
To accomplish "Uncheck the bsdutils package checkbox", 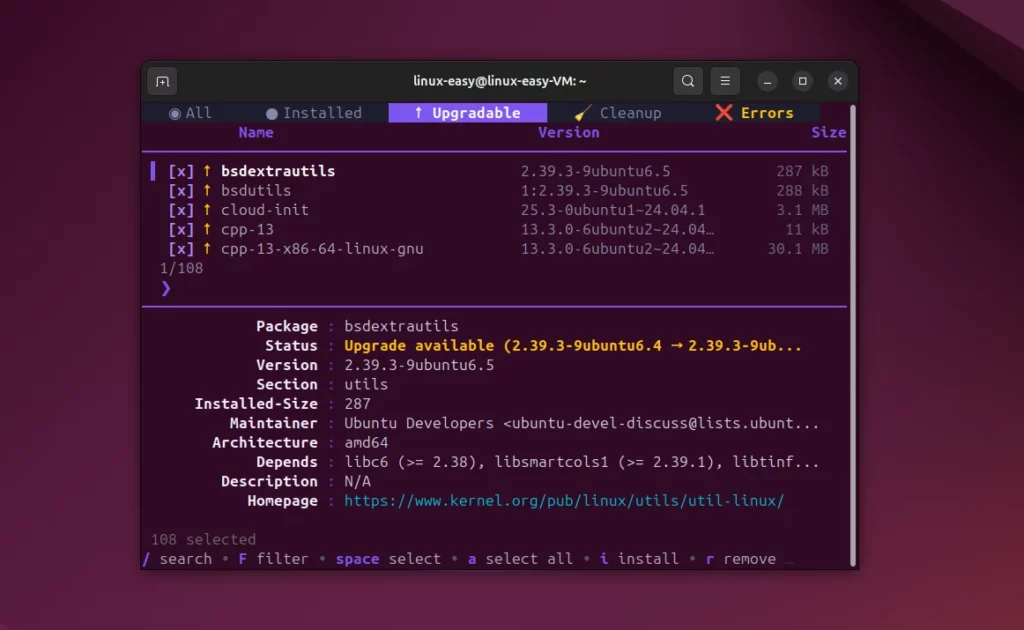I will 181,190.
